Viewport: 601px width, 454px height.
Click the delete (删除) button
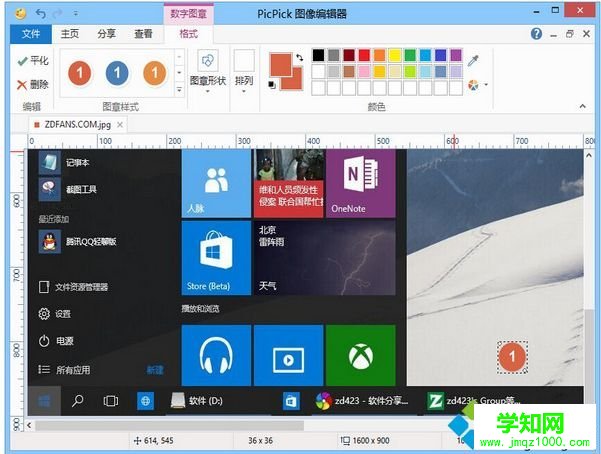[33, 84]
